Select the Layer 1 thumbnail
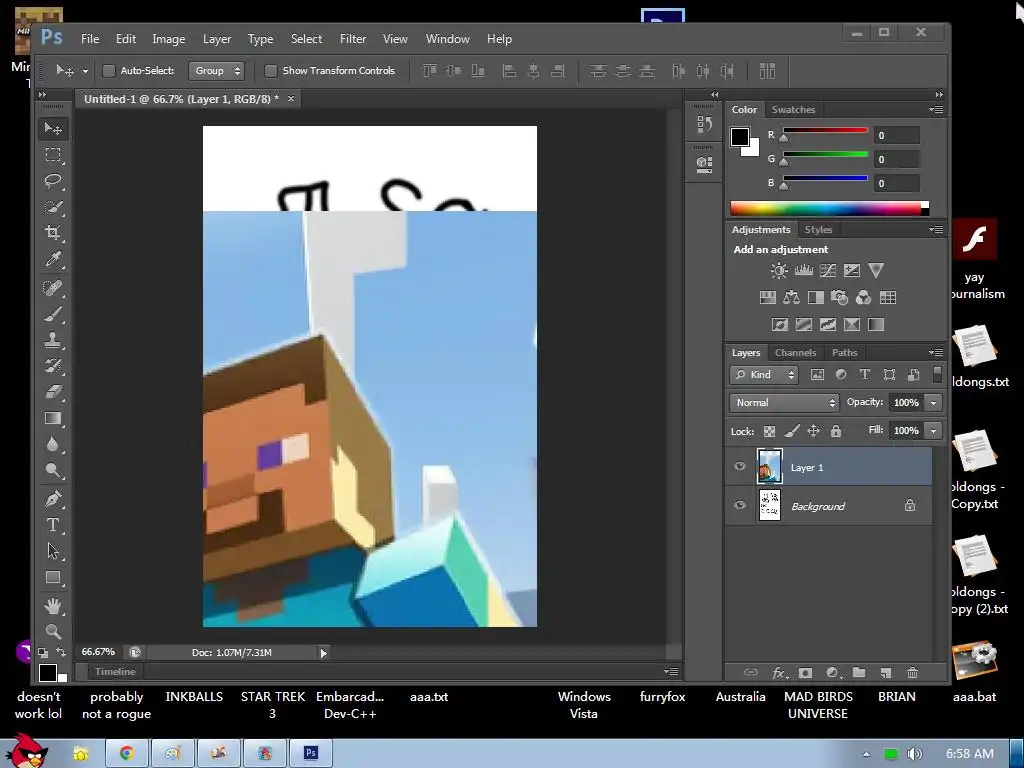This screenshot has width=1024, height=768. pyautogui.click(x=769, y=466)
